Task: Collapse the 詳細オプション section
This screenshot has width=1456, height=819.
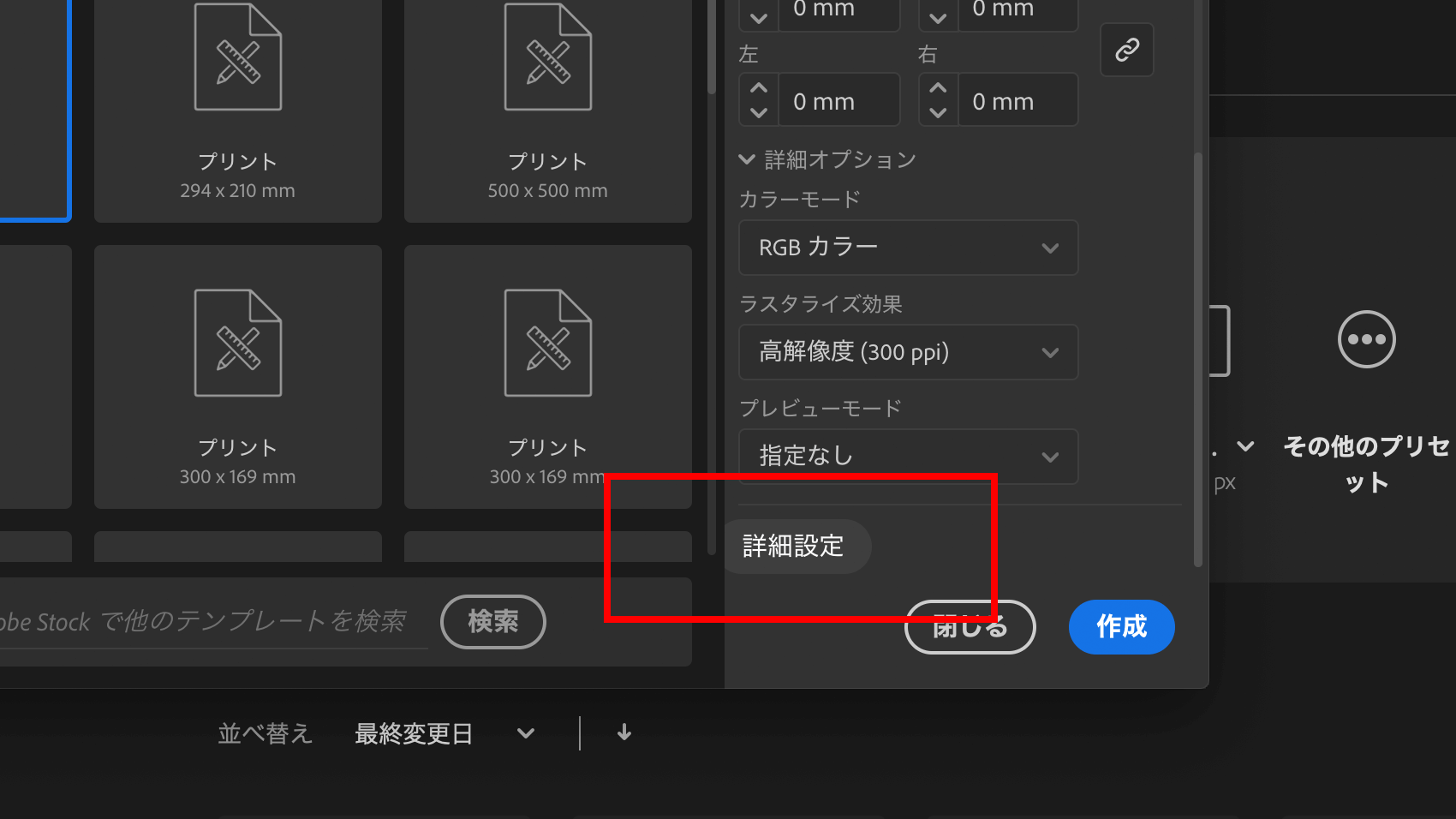Action: 746,158
